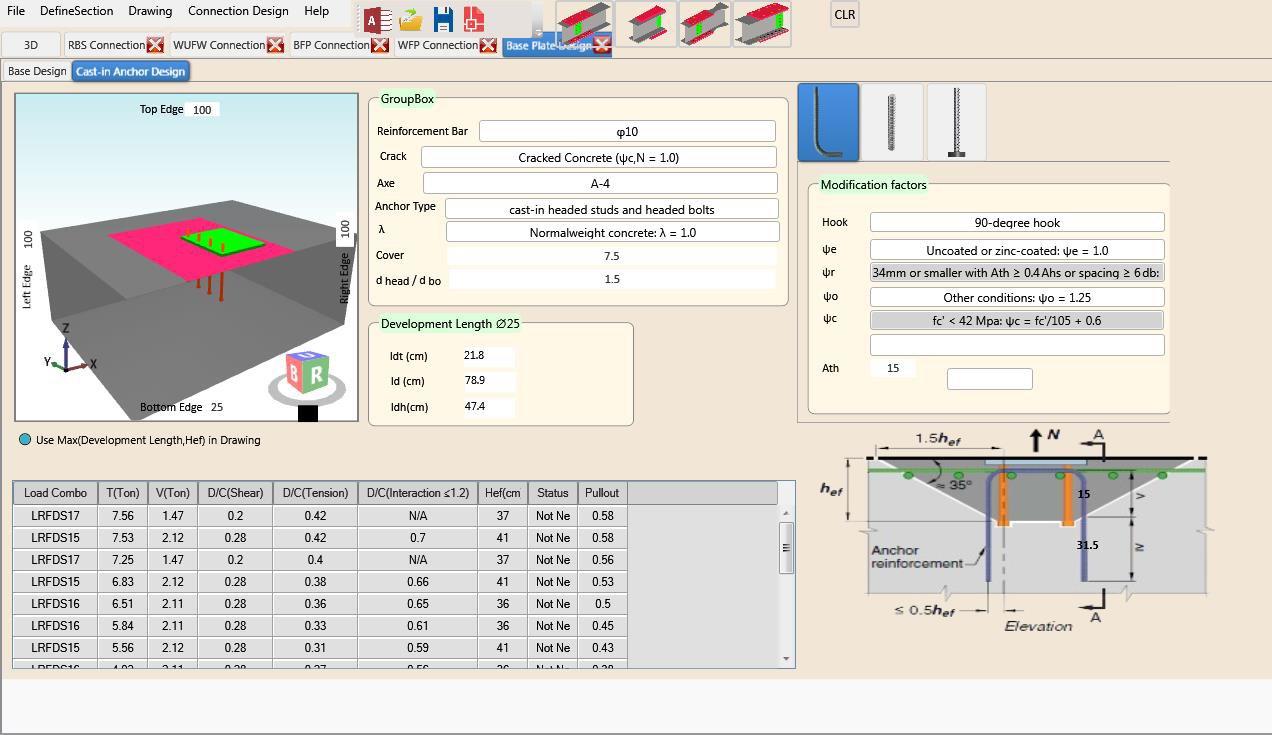This screenshot has width=1272, height=735.
Task: Click the 3D view button
Action: [31, 45]
